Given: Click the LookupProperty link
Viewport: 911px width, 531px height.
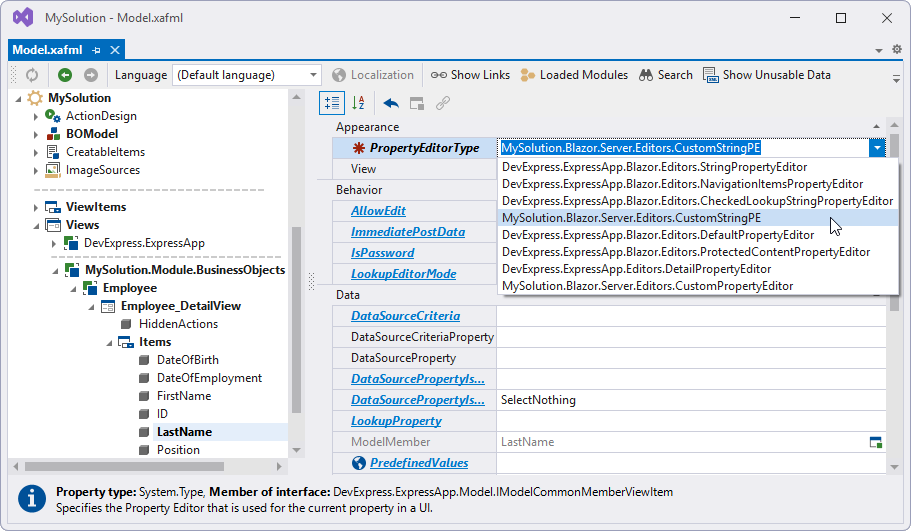Looking at the screenshot, I should point(396,421).
